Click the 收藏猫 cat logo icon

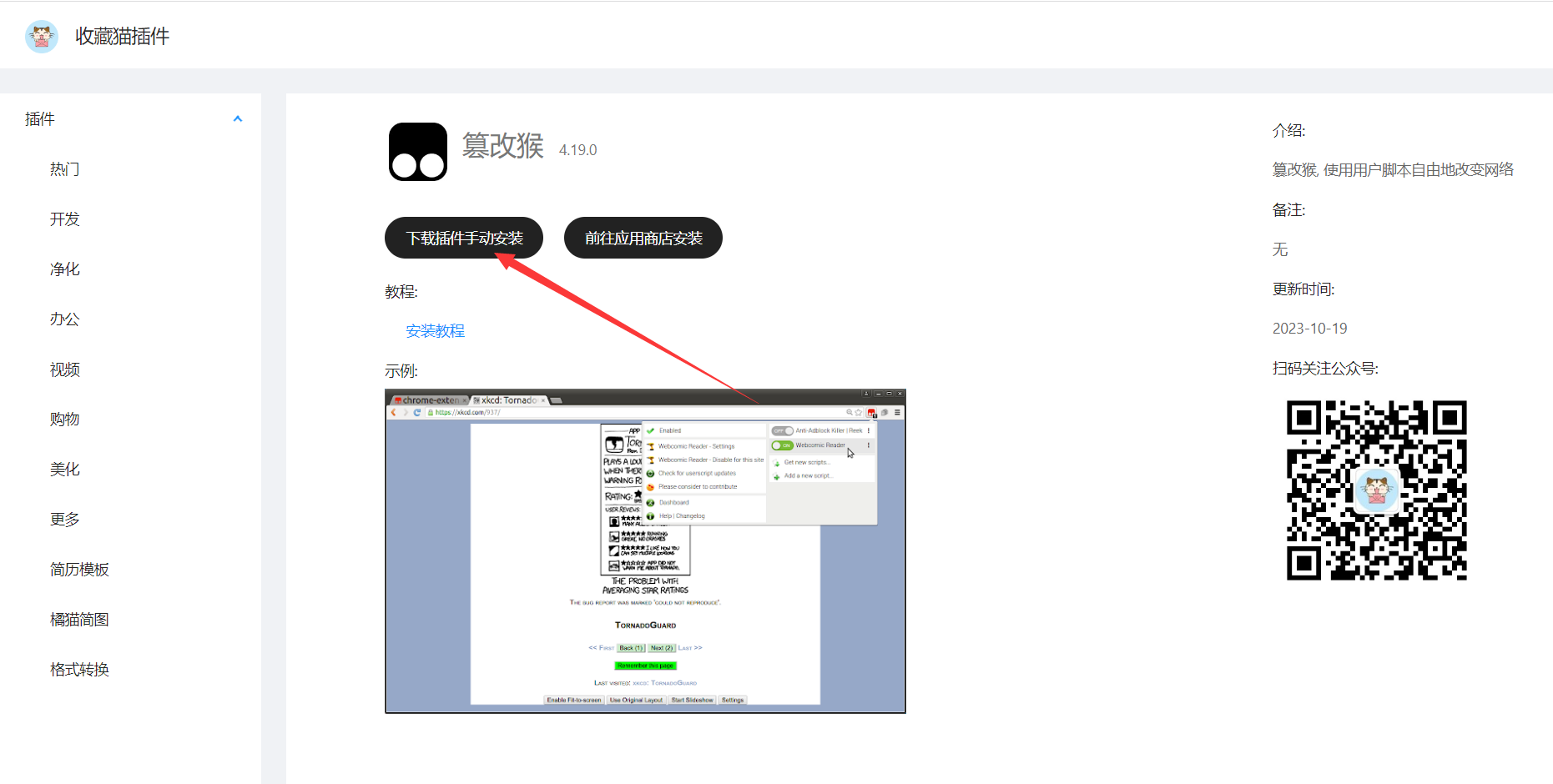pos(41,36)
